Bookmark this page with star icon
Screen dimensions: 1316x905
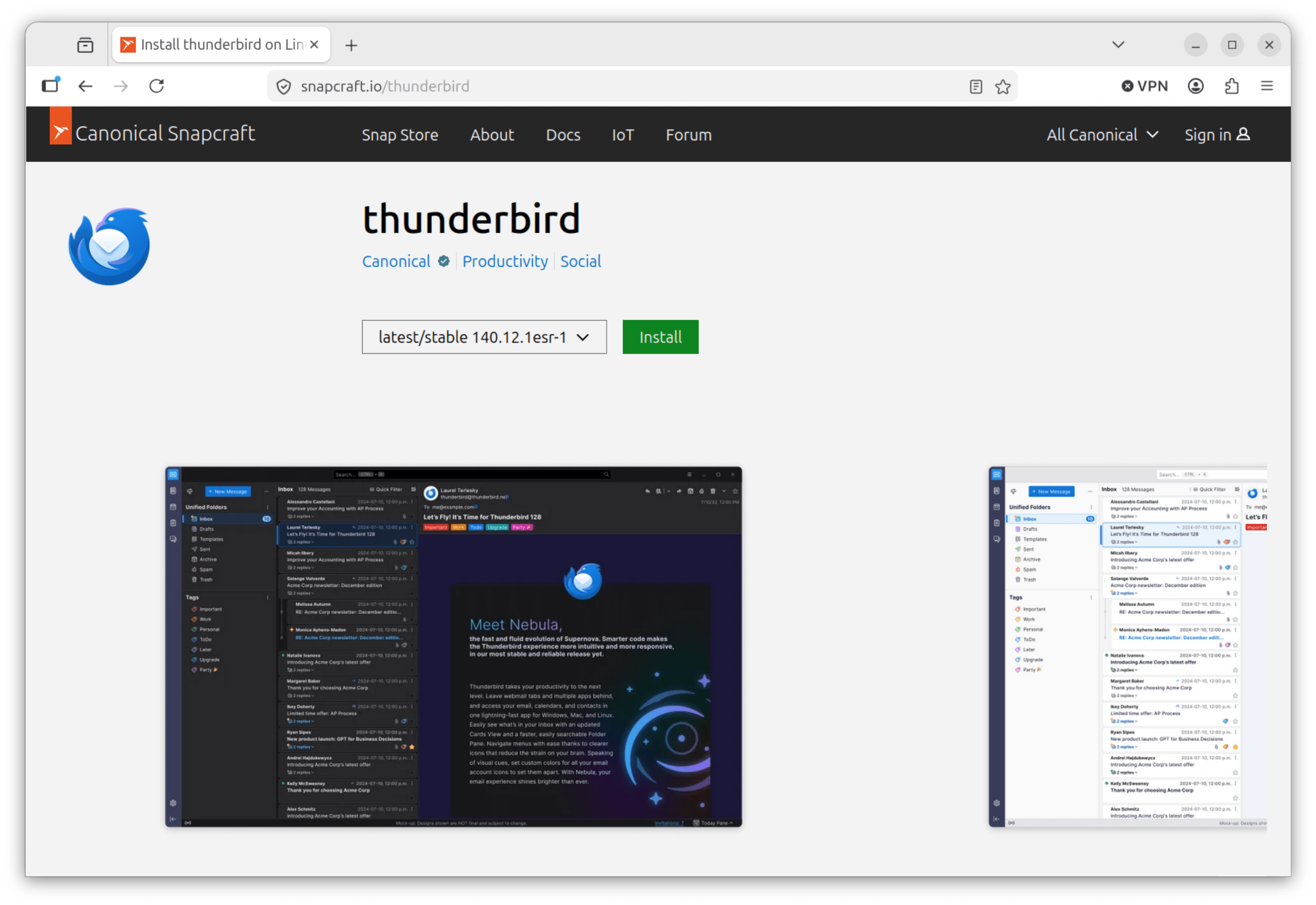click(x=1003, y=87)
